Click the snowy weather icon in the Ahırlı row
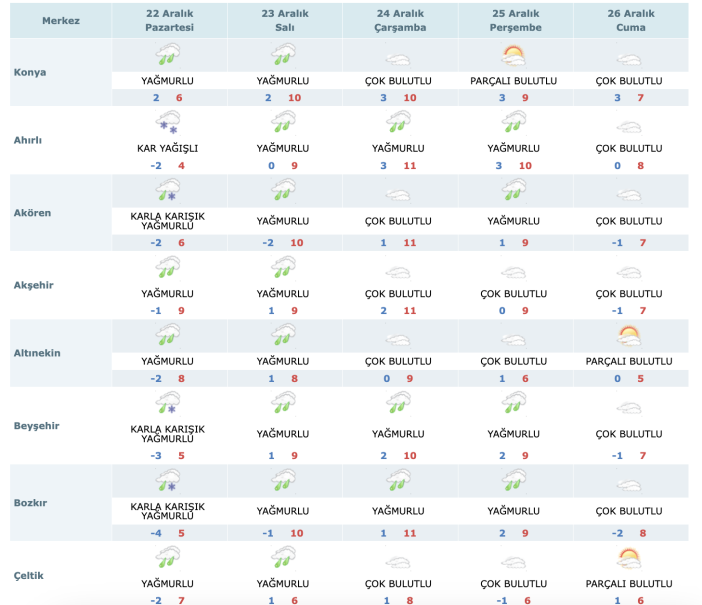Viewport: 702px width, 605px height. tap(167, 124)
